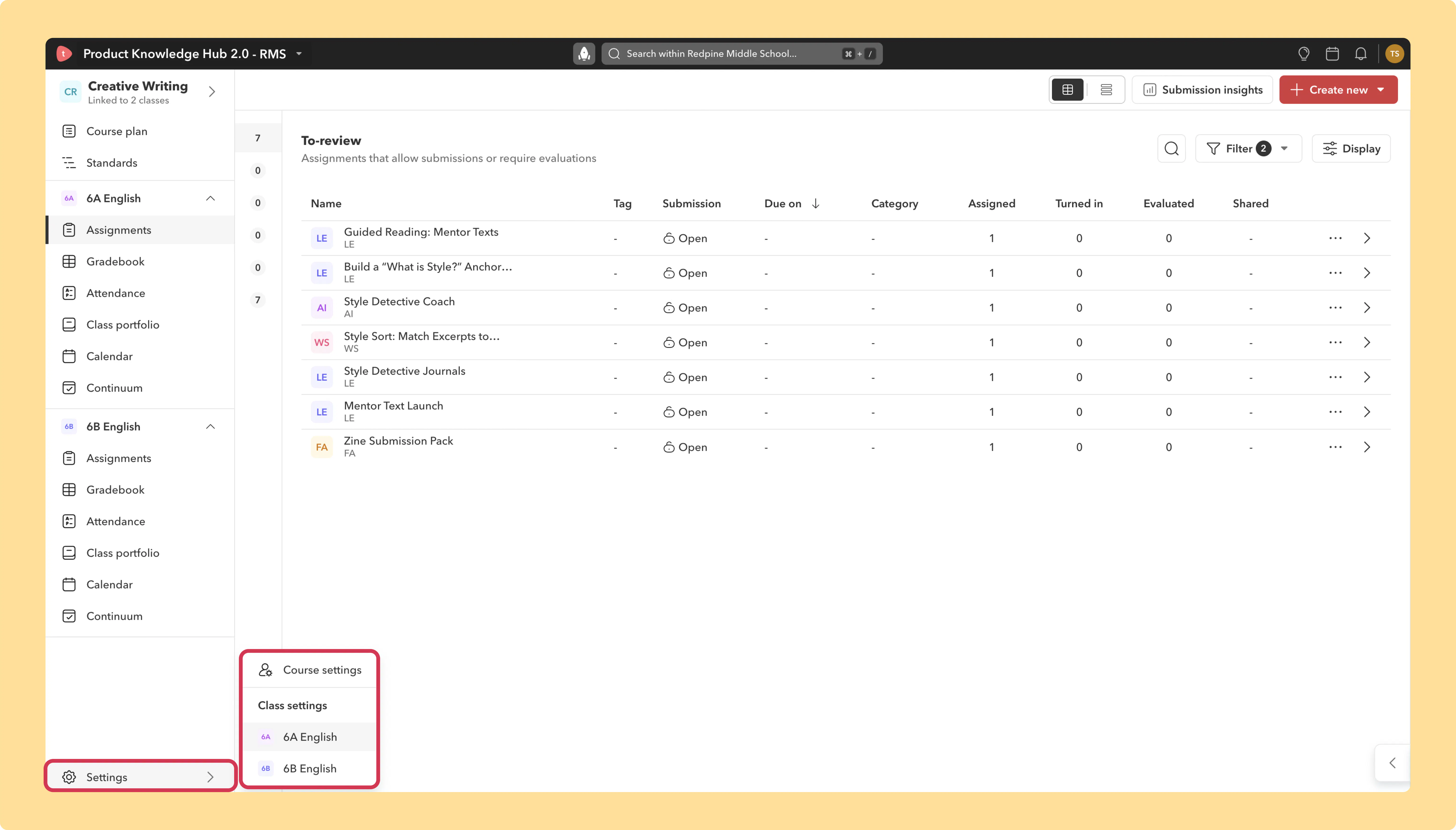
Task: Open Display options
Action: 1351,149
